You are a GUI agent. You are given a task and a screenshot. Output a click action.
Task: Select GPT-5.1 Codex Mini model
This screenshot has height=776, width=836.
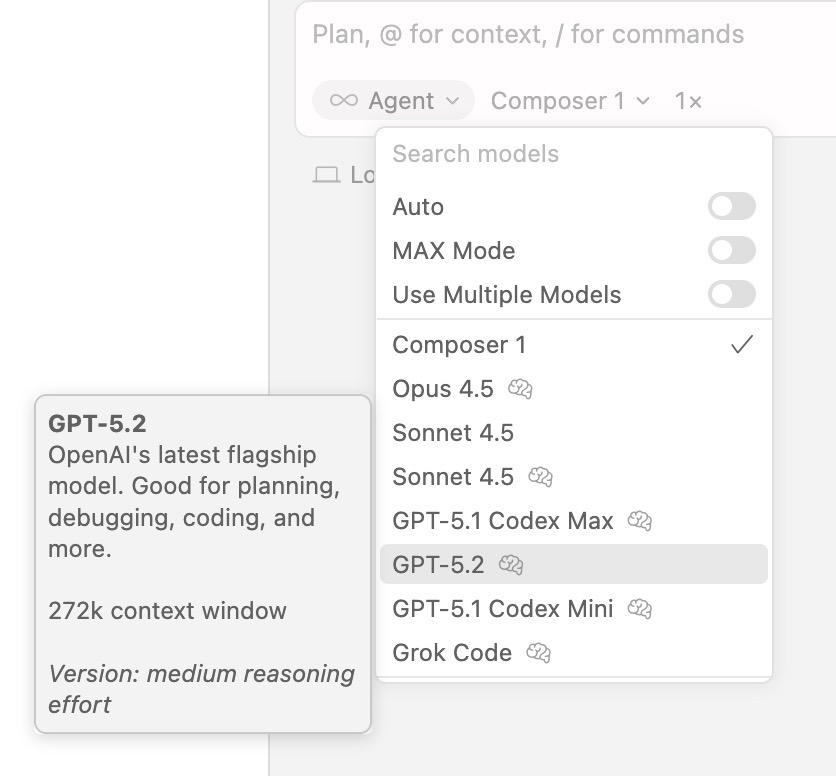(x=503, y=609)
